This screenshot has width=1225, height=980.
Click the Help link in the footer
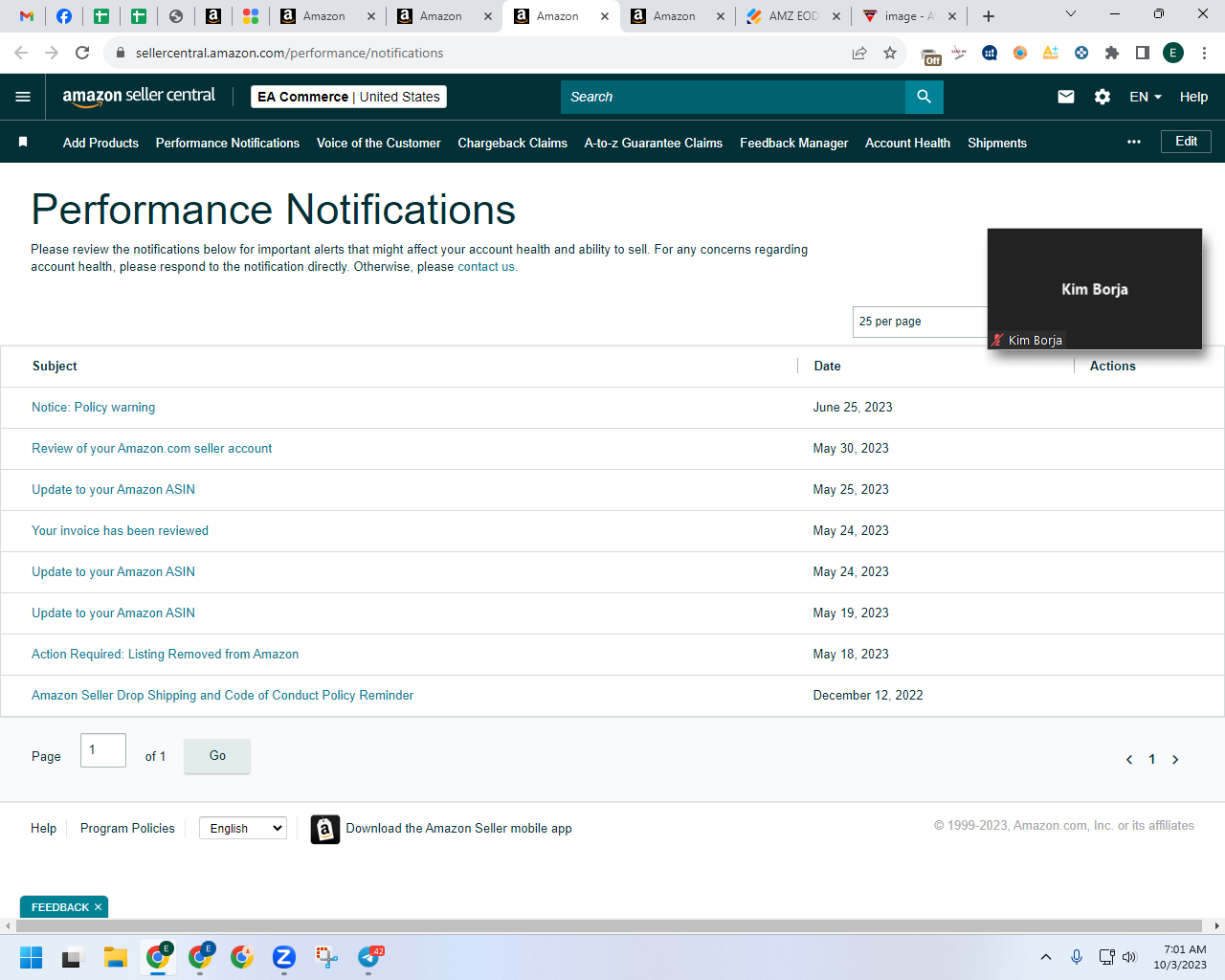click(x=43, y=829)
